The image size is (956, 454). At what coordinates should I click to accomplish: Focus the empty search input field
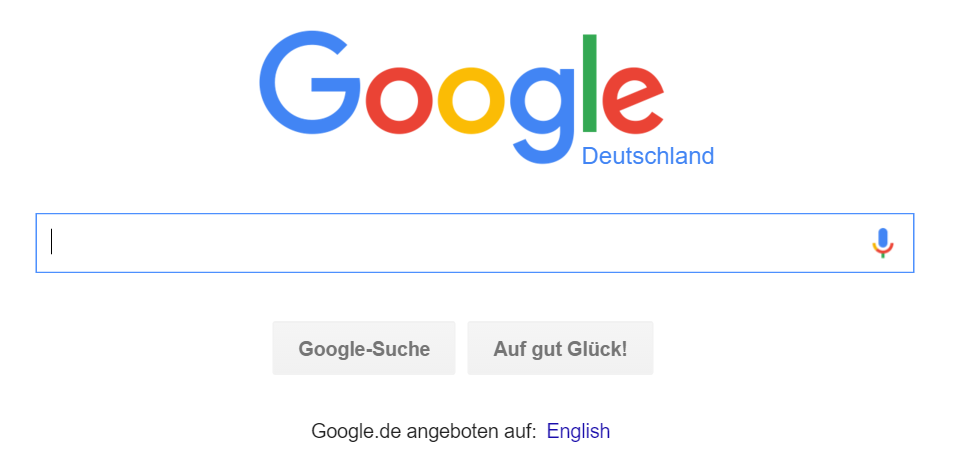tap(474, 243)
